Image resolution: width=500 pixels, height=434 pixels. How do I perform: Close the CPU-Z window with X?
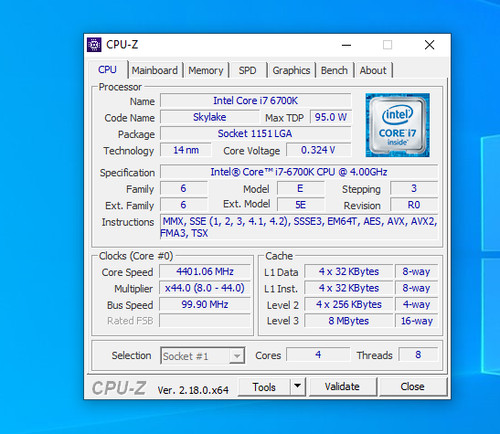point(429,45)
